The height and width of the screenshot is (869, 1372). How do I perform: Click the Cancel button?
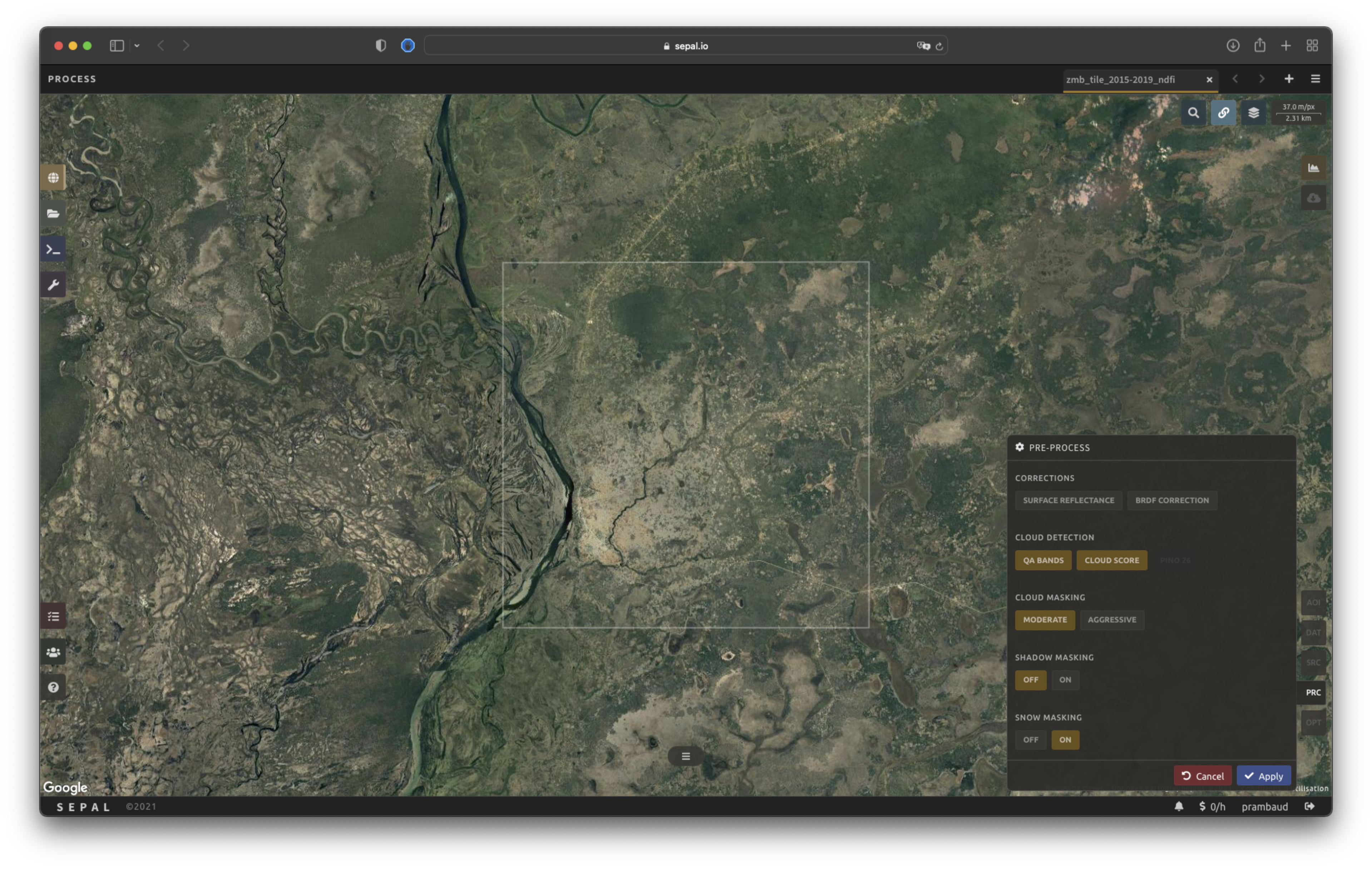tap(1202, 776)
